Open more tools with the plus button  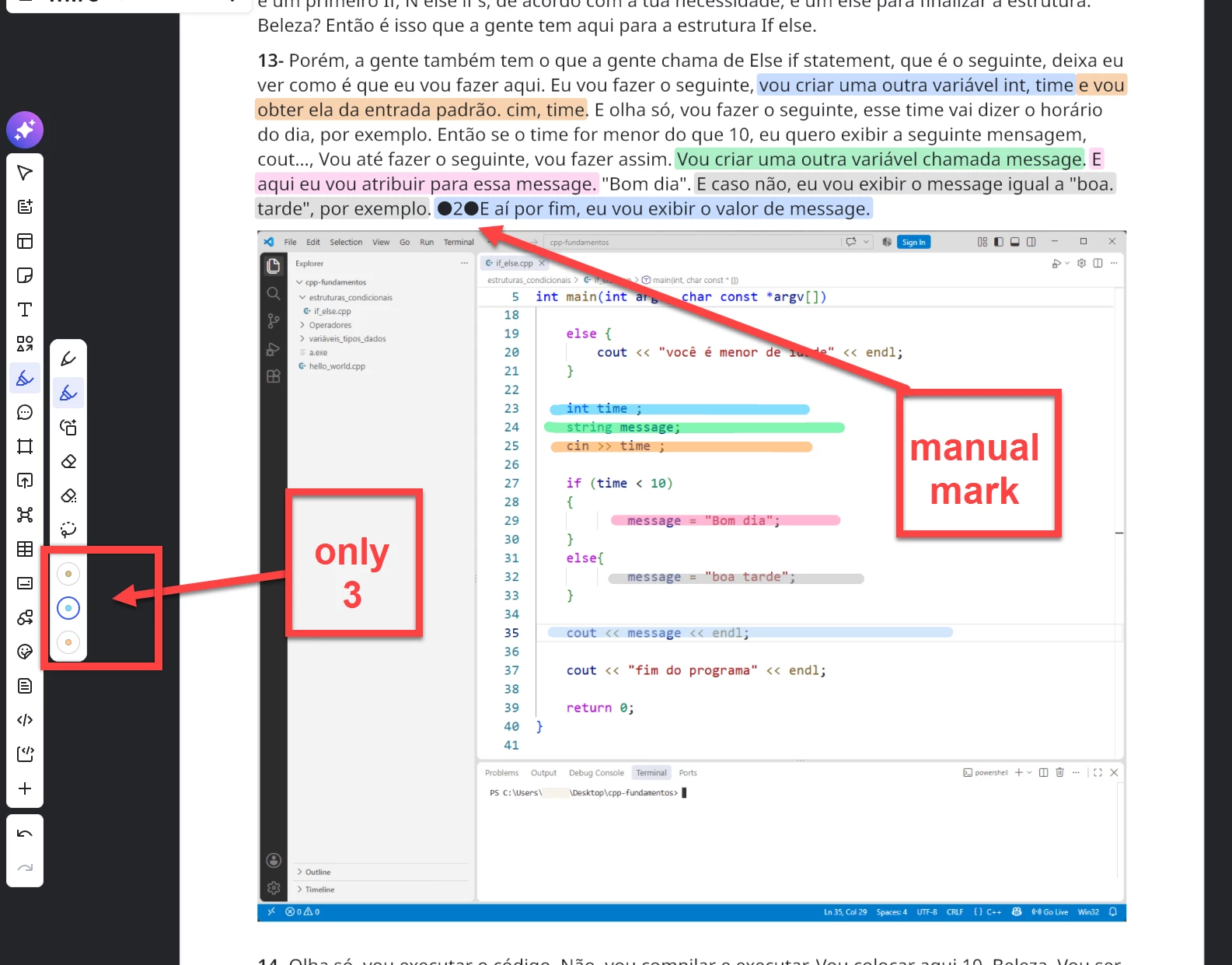[x=25, y=788]
